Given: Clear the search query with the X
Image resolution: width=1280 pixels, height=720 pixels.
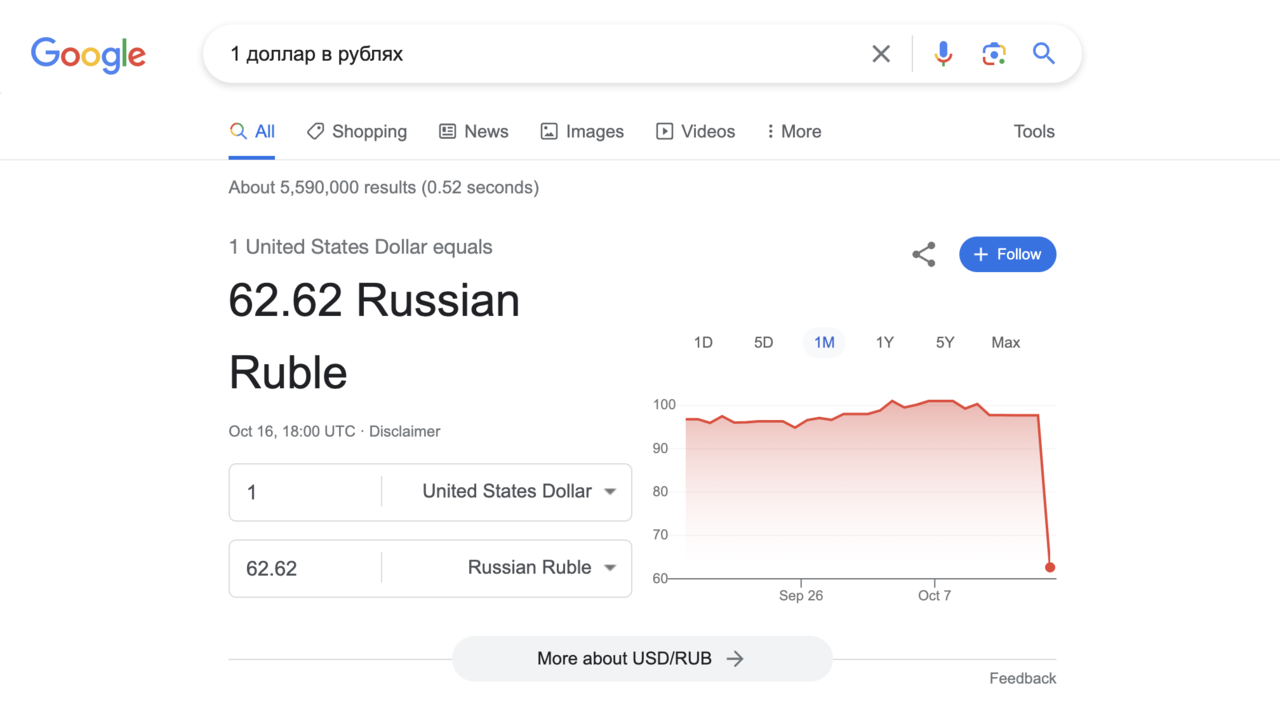Looking at the screenshot, I should pyautogui.click(x=881, y=53).
